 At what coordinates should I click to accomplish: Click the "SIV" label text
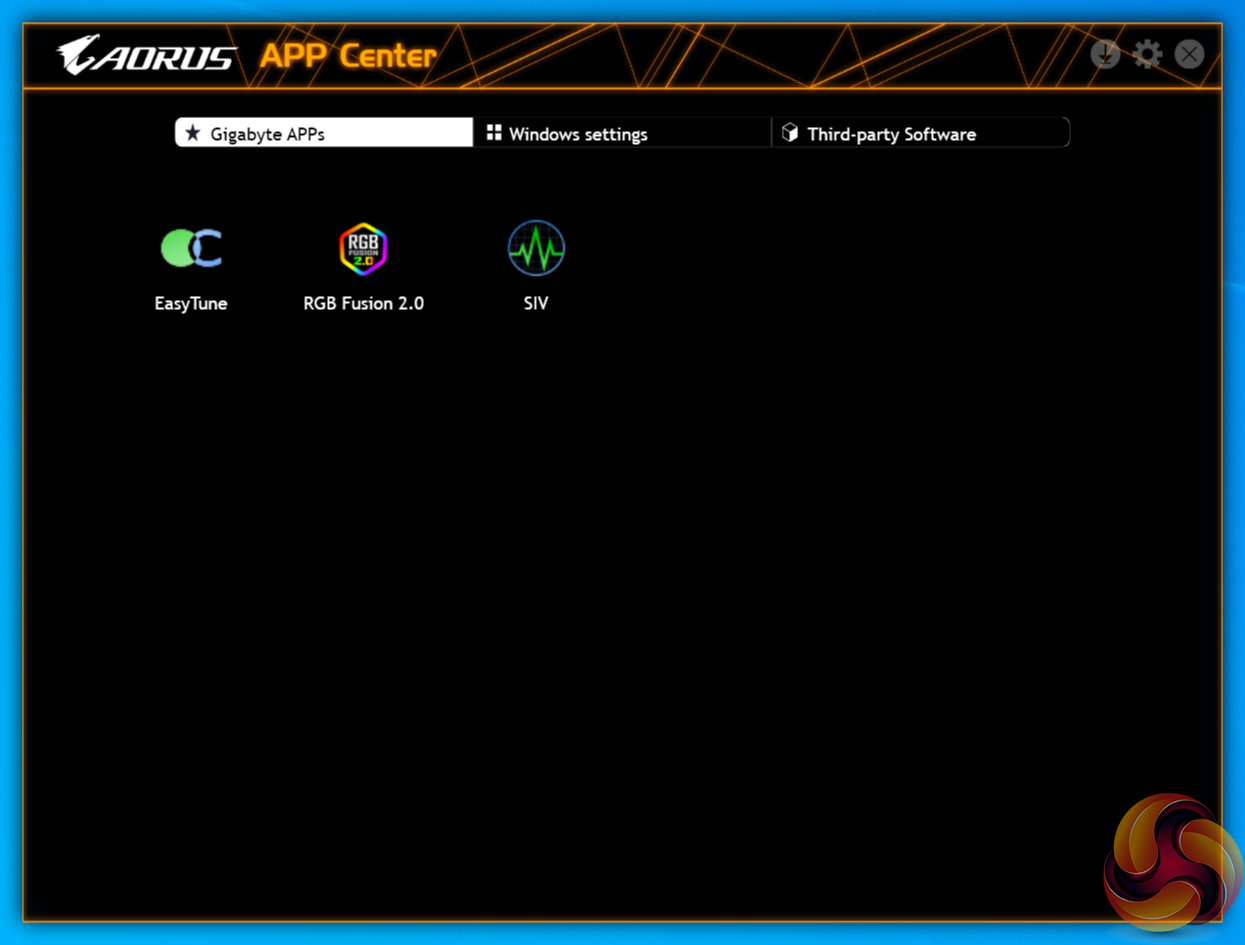click(536, 303)
